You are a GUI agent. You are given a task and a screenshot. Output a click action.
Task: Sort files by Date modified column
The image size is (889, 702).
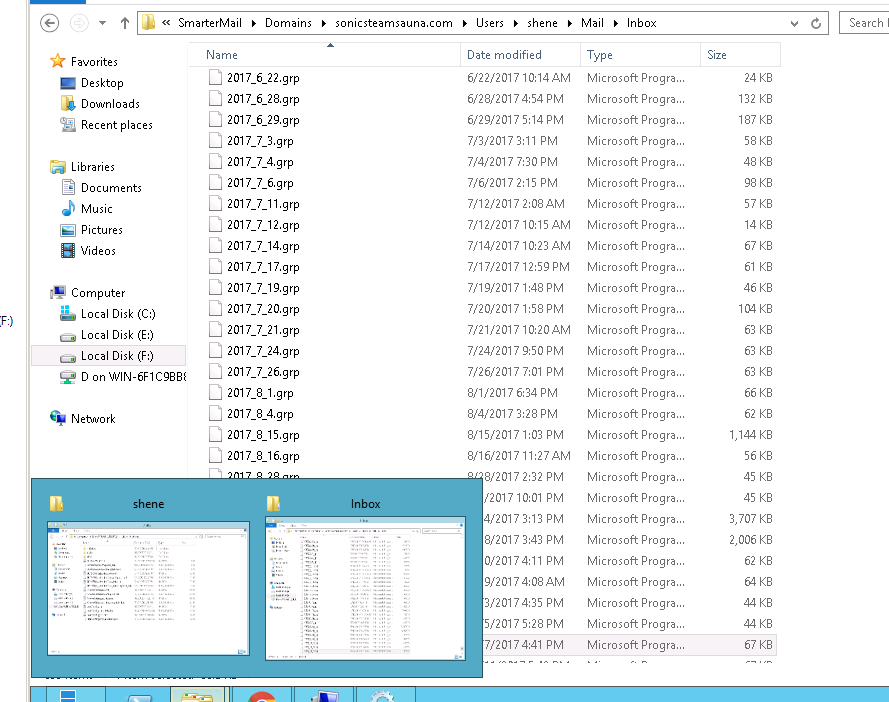coord(504,55)
